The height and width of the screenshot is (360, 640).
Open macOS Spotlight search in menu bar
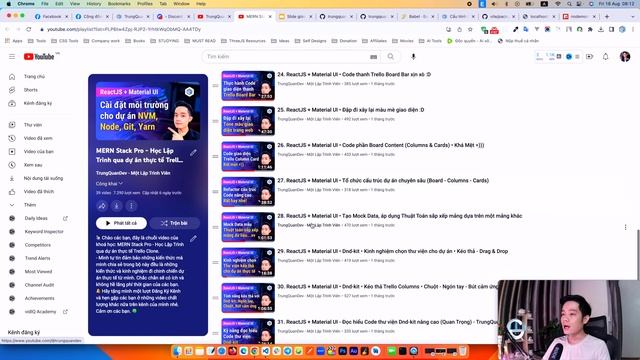click(x=569, y=4)
